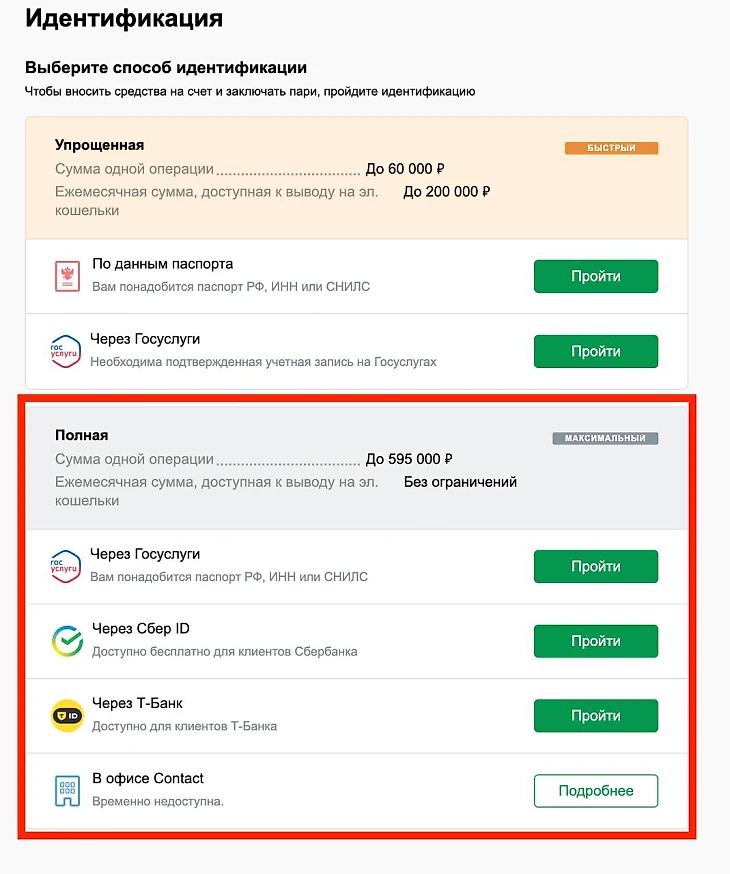730x874 pixels.
Task: Select the По данным паспорта title
Action: [162, 264]
